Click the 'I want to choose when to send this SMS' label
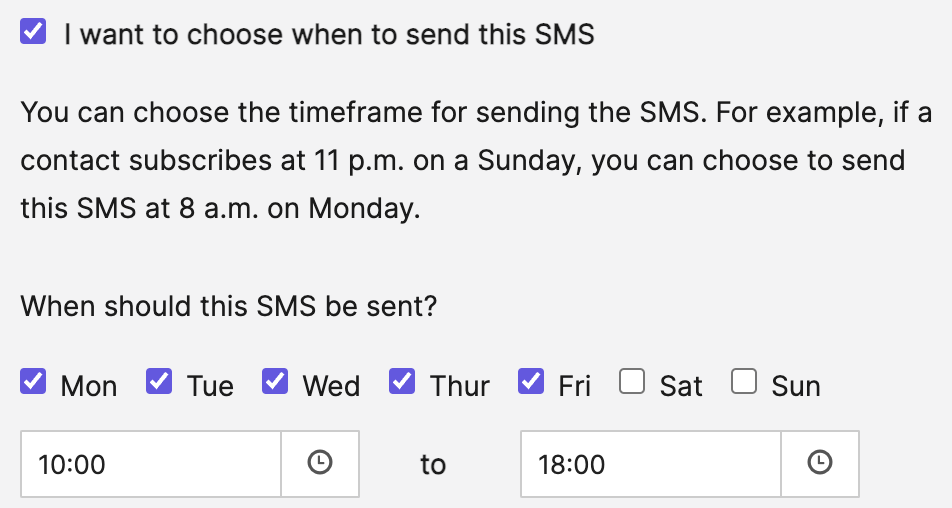 [329, 34]
